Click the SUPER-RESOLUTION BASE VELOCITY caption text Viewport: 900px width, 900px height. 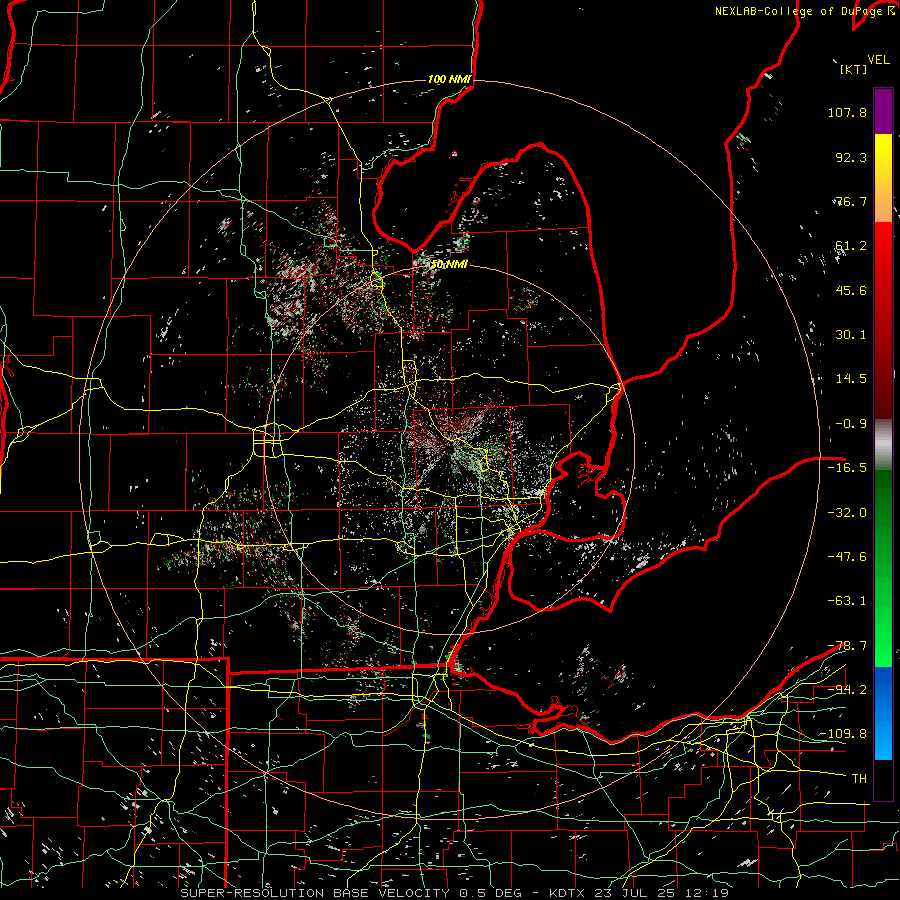315,893
